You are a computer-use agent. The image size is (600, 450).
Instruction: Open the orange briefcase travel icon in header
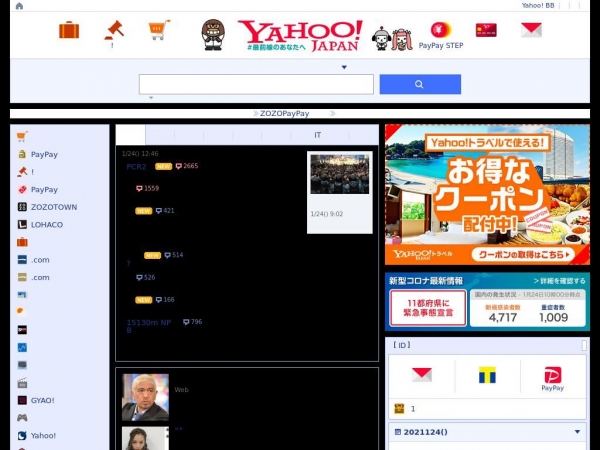[69, 30]
